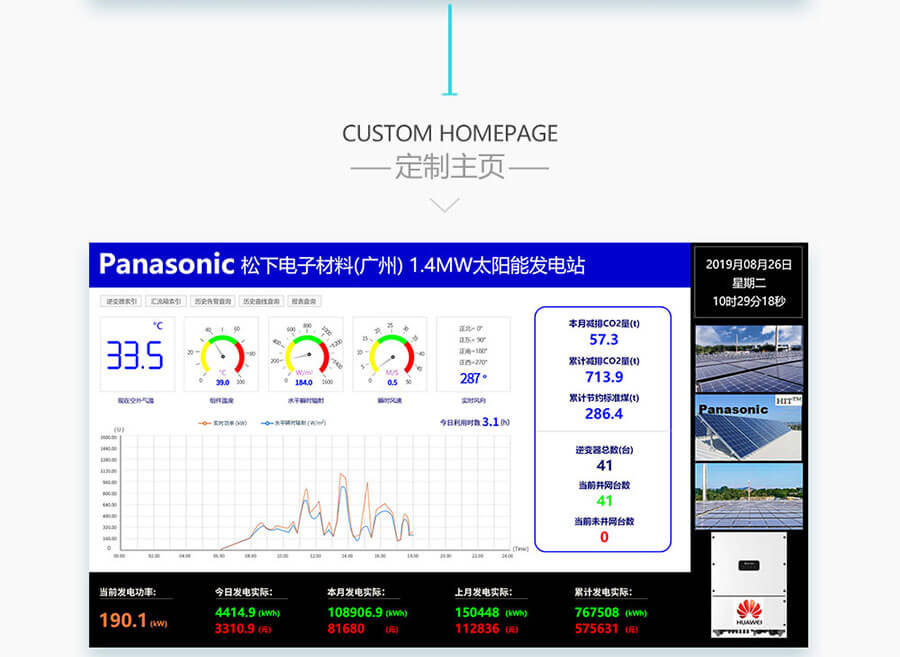
Task: Open the third rooftop solar array thumbnail
Action: point(748,496)
